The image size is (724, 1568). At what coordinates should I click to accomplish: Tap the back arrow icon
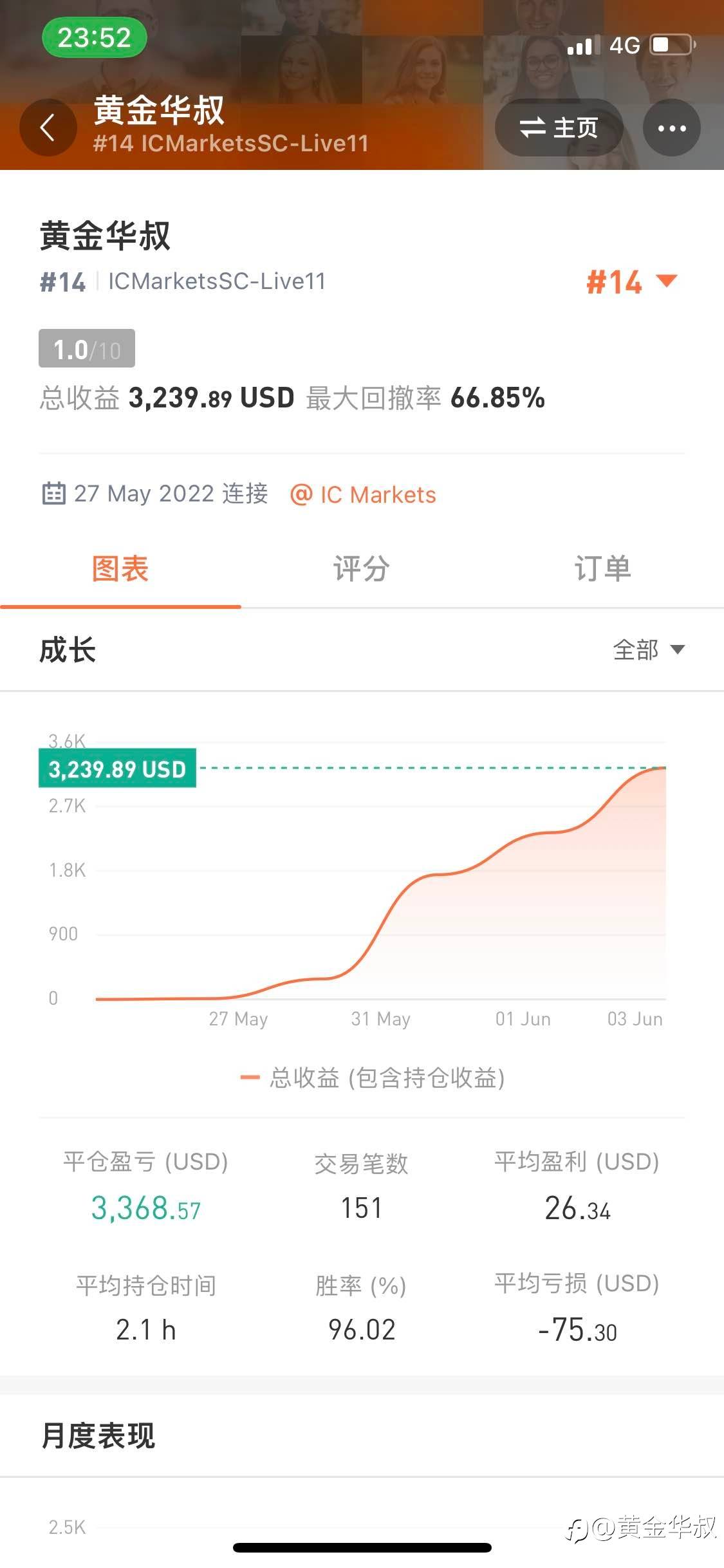48,127
